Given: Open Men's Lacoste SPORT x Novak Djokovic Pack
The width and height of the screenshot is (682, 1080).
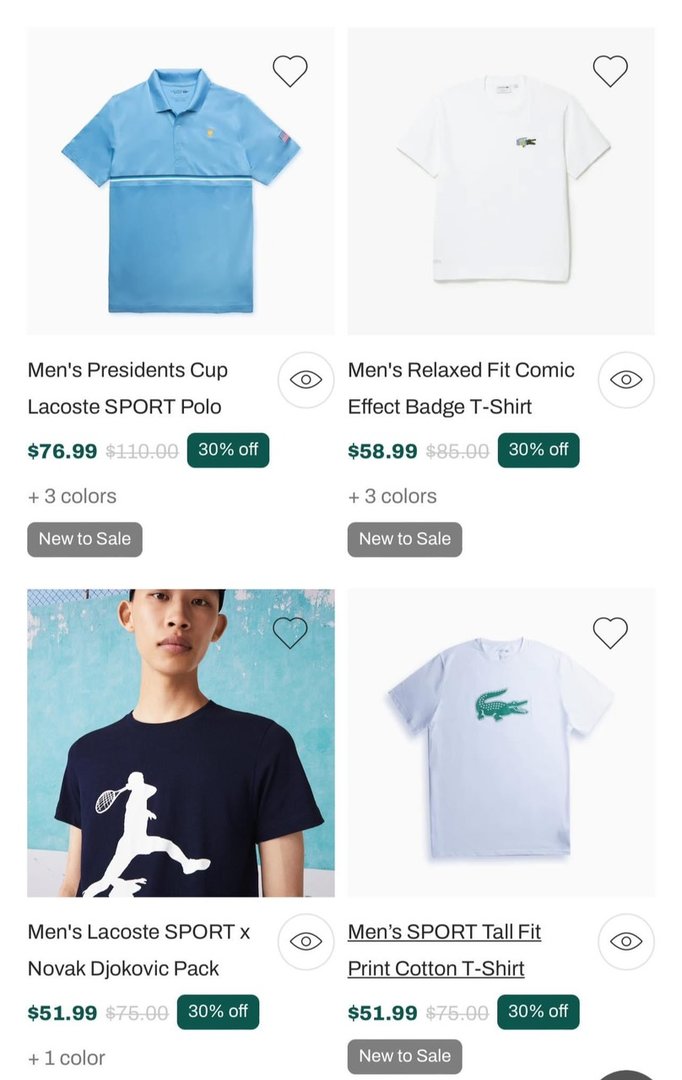Looking at the screenshot, I should pyautogui.click(x=138, y=950).
